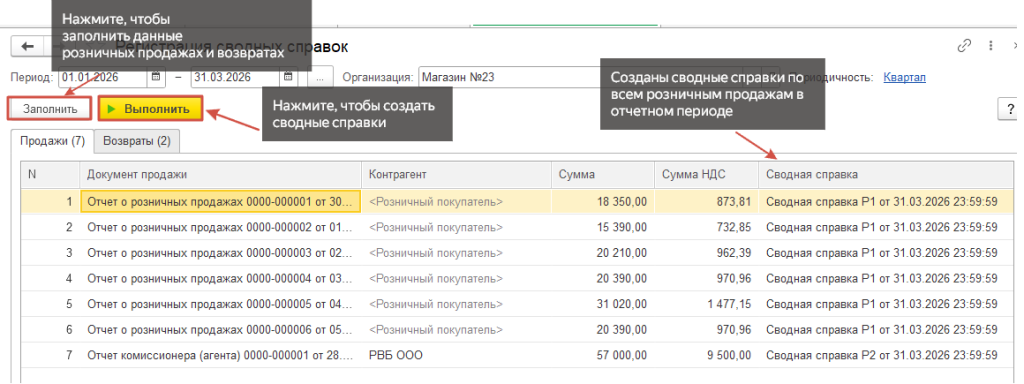This screenshot has height=384, width=1024.
Task: Select document Отчет о розничных продажах 0000-000003
Action: (220, 253)
